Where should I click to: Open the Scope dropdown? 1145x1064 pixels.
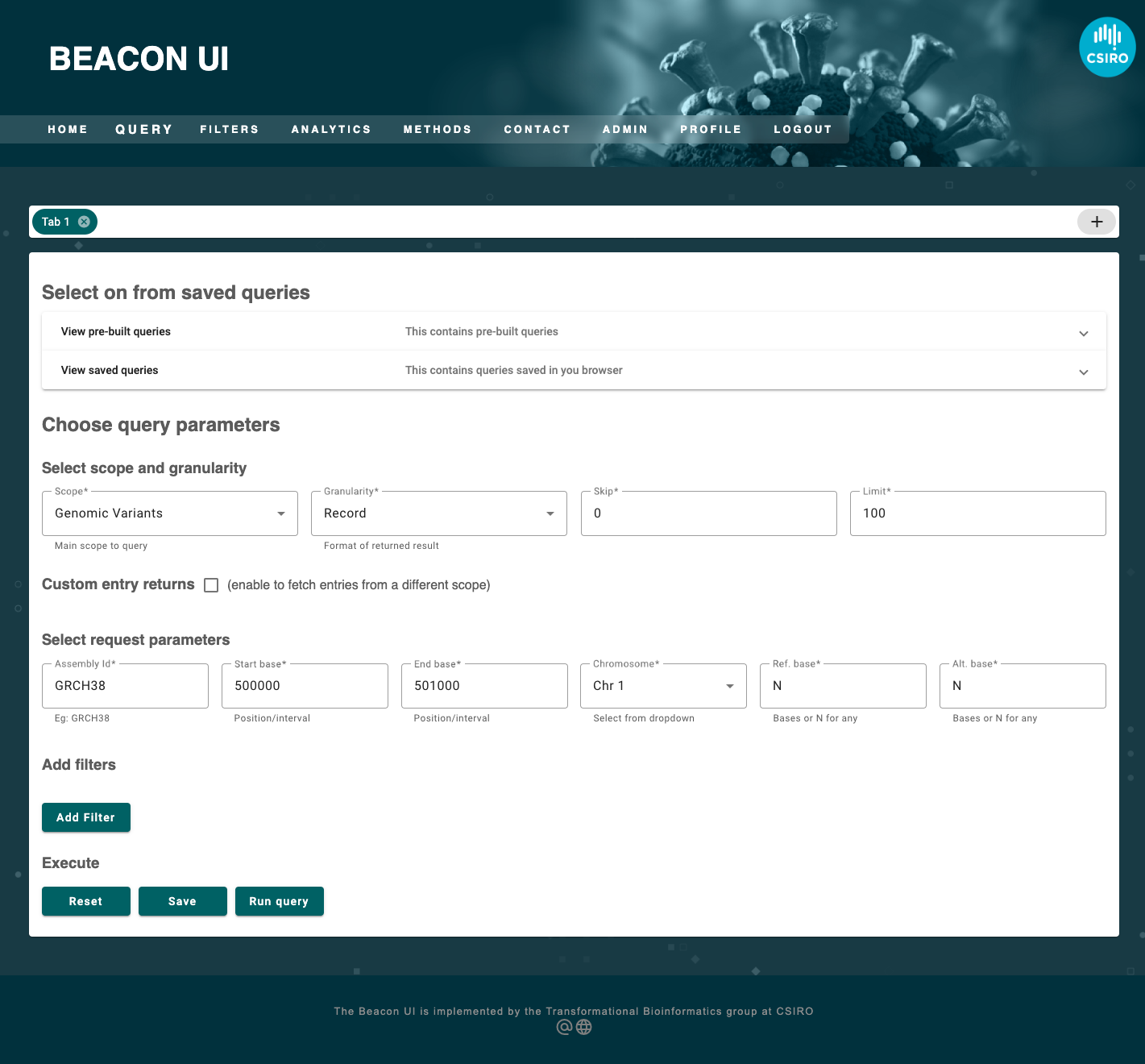click(169, 513)
